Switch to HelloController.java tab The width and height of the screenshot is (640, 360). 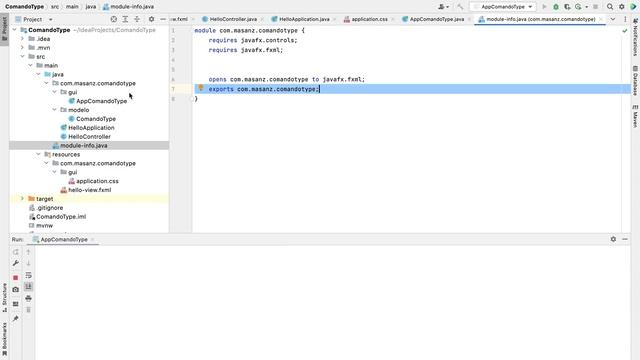(x=233, y=19)
